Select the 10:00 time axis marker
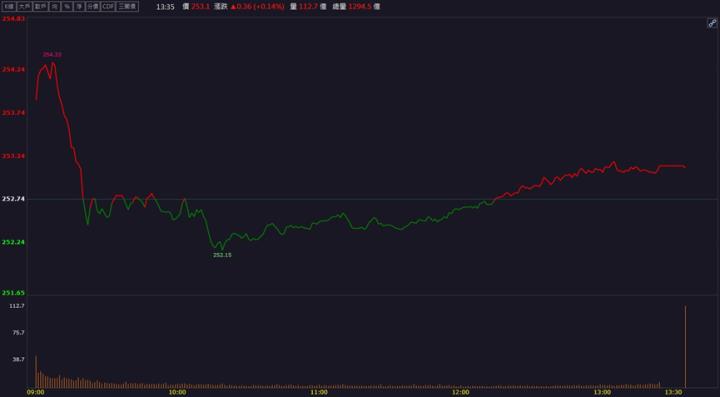Screen dimensions: 720x397 (177, 392)
